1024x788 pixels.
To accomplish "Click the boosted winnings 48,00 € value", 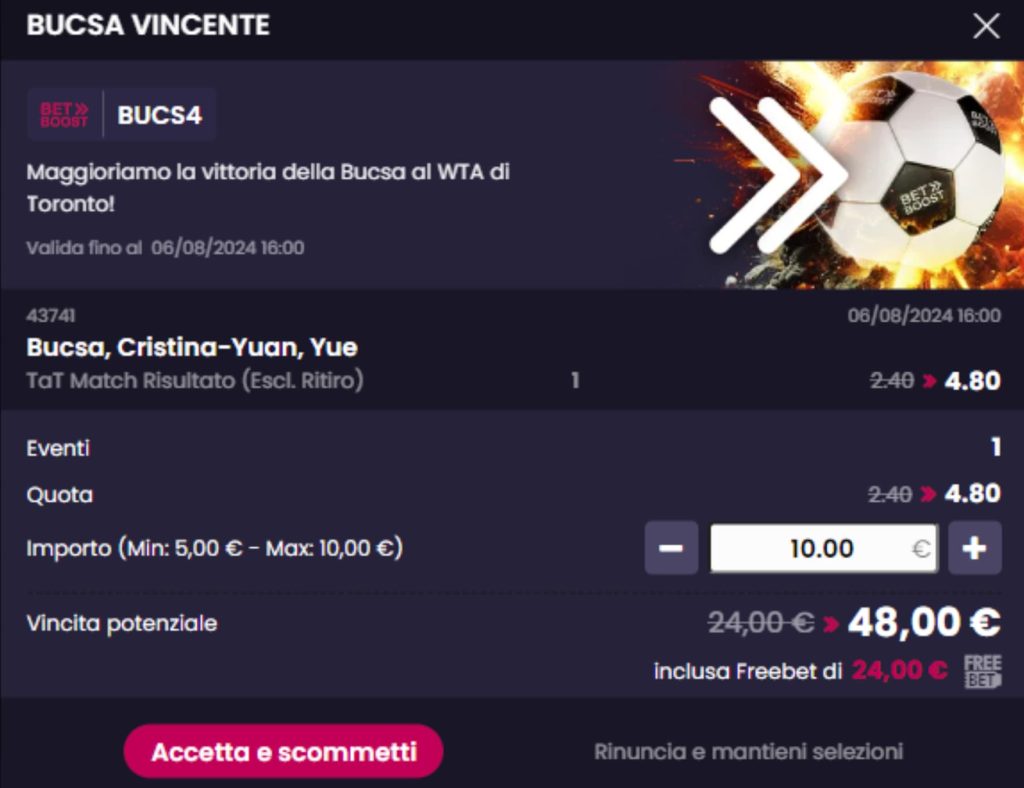I will coord(924,622).
